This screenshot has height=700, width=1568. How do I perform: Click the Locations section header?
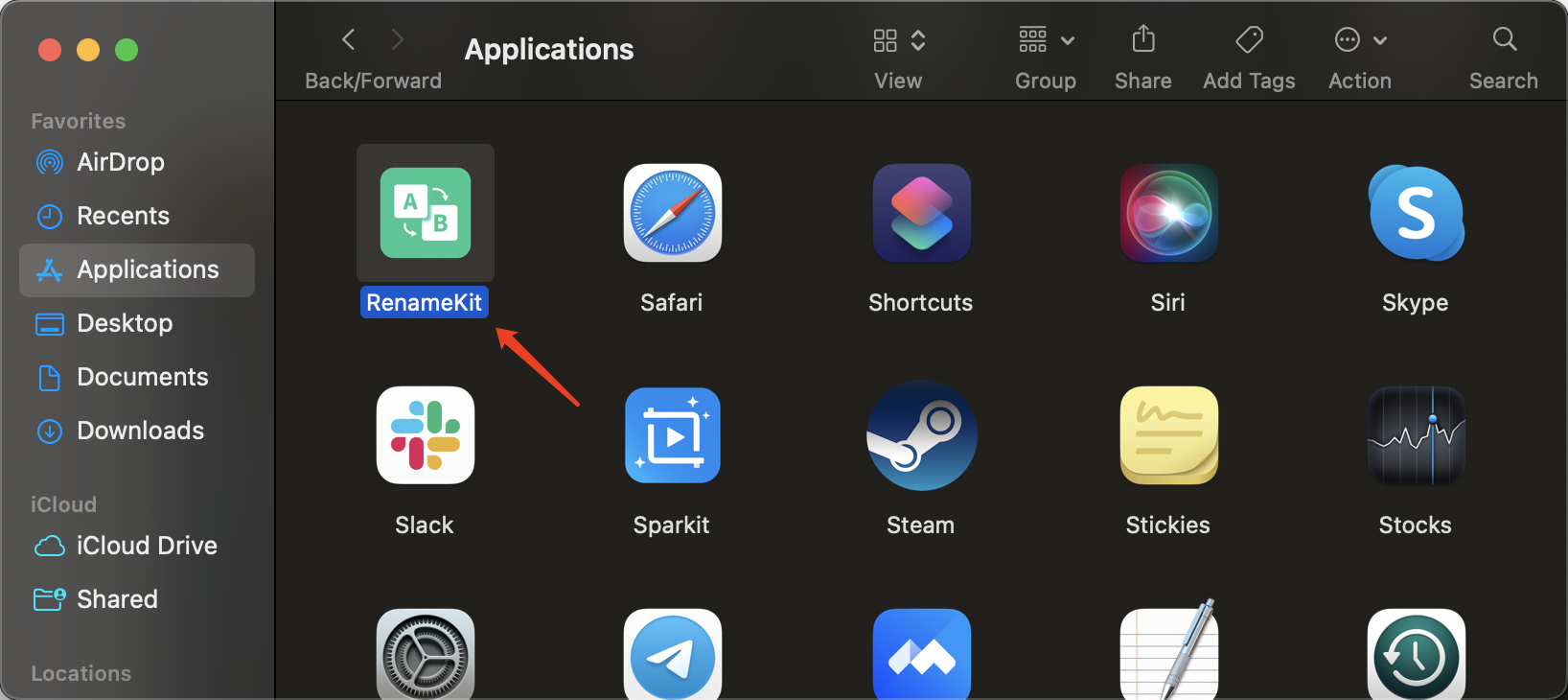81,673
